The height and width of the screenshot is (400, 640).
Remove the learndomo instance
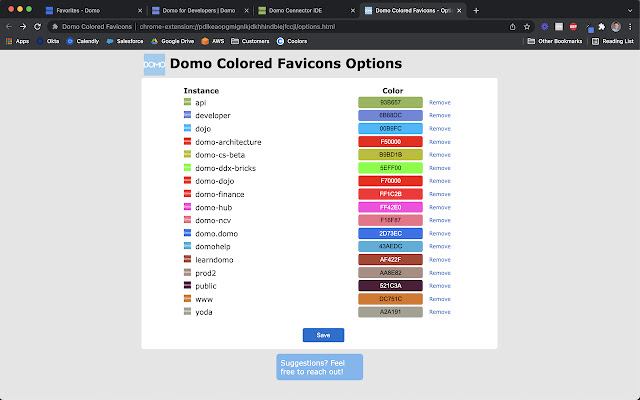(440, 260)
